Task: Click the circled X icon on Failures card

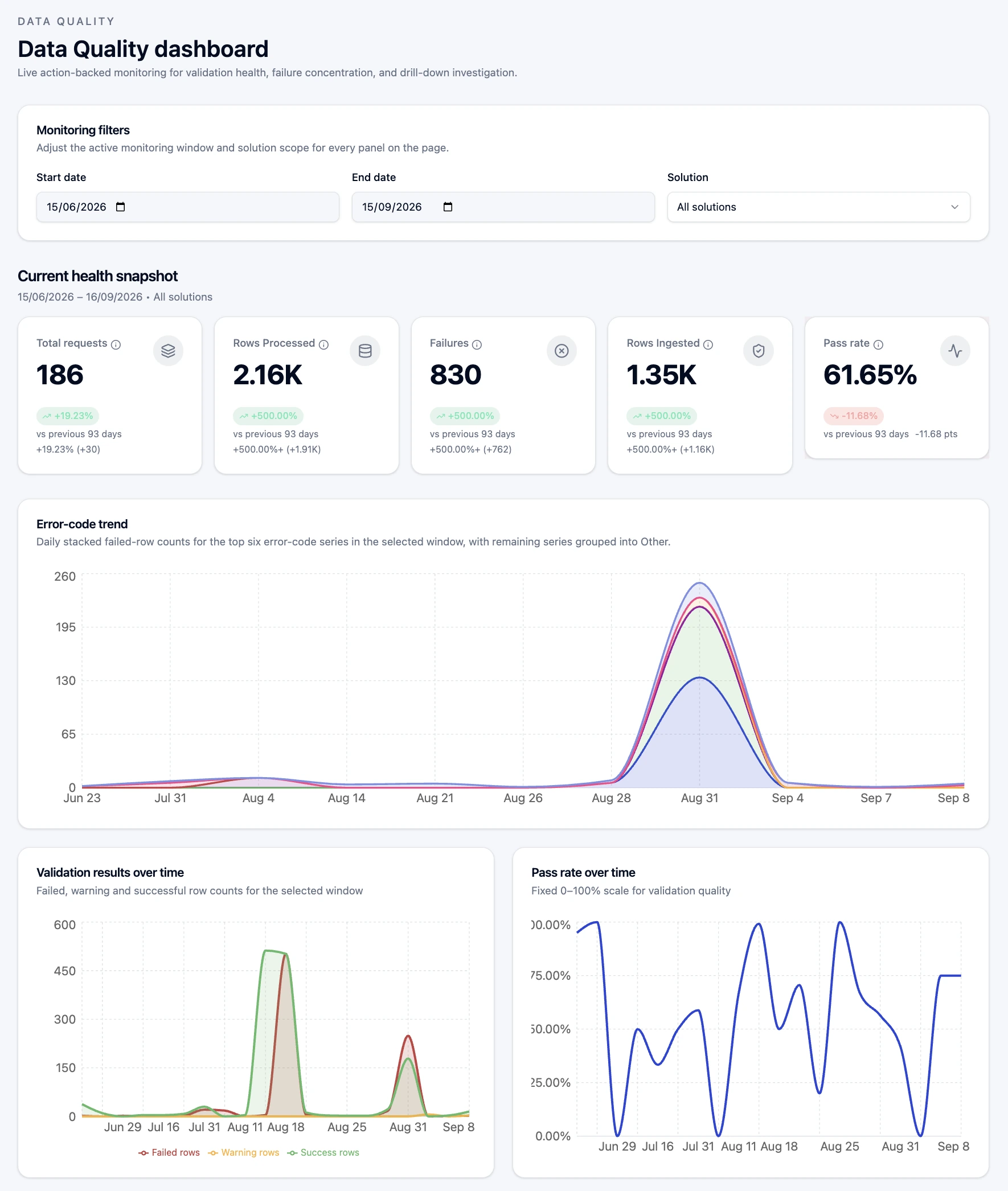Action: [x=562, y=351]
